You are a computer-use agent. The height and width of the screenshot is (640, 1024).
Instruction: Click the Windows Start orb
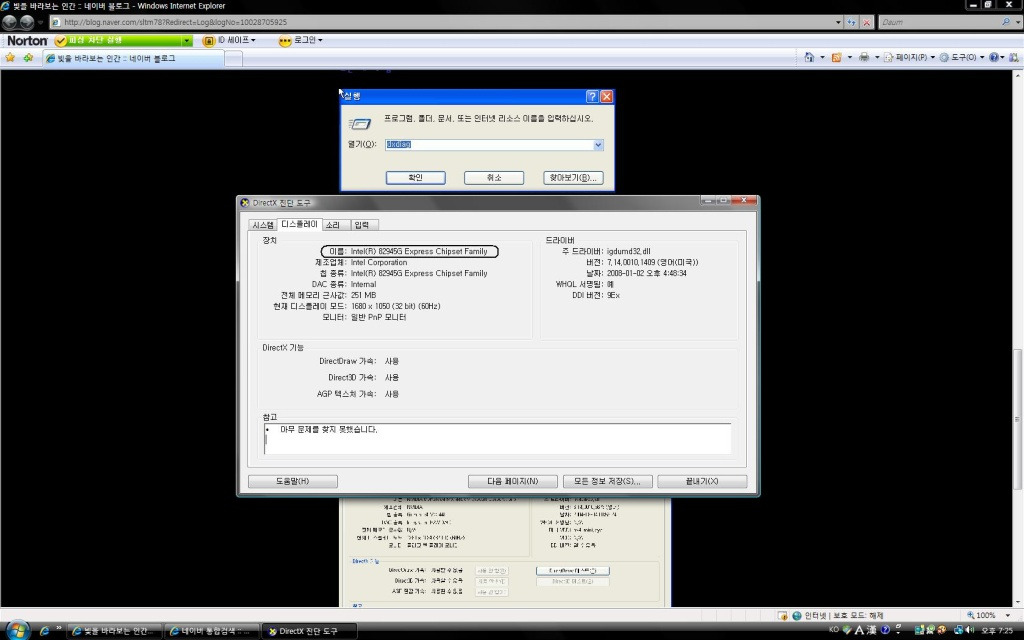click(18, 630)
